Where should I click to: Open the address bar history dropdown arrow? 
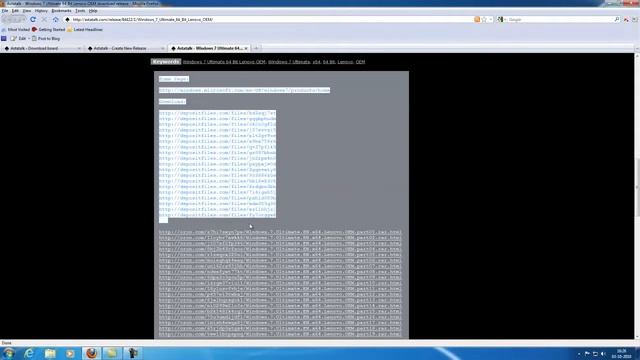(491, 19)
